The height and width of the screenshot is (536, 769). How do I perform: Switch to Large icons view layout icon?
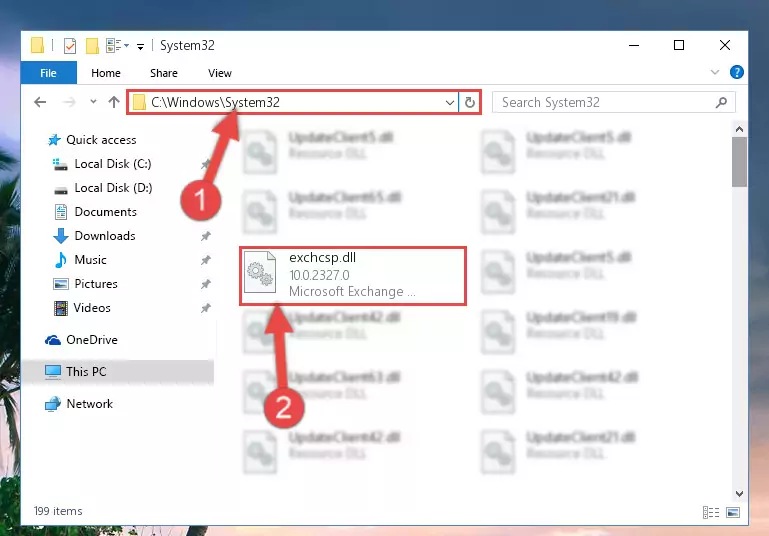[733, 512]
